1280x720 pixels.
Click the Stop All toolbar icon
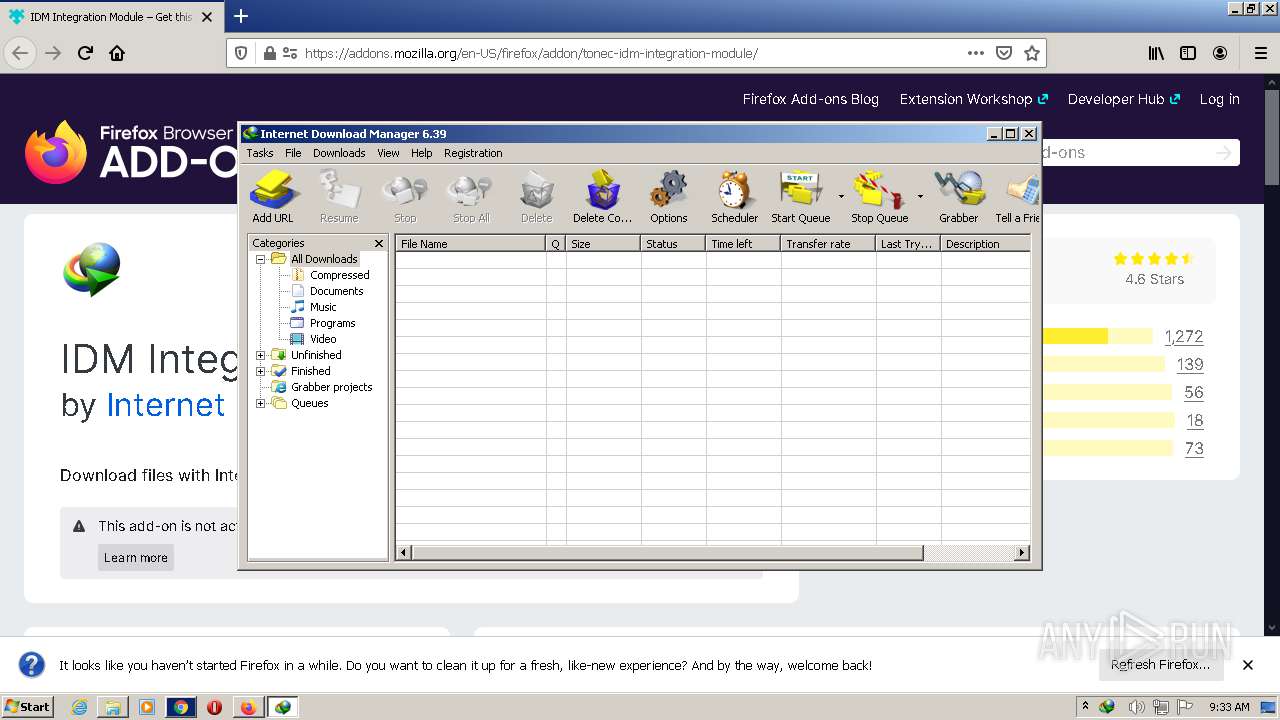pos(471,197)
